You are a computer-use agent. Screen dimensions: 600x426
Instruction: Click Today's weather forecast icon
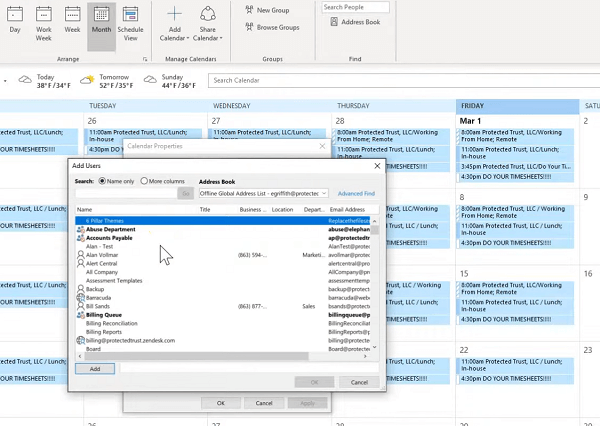pos(25,80)
